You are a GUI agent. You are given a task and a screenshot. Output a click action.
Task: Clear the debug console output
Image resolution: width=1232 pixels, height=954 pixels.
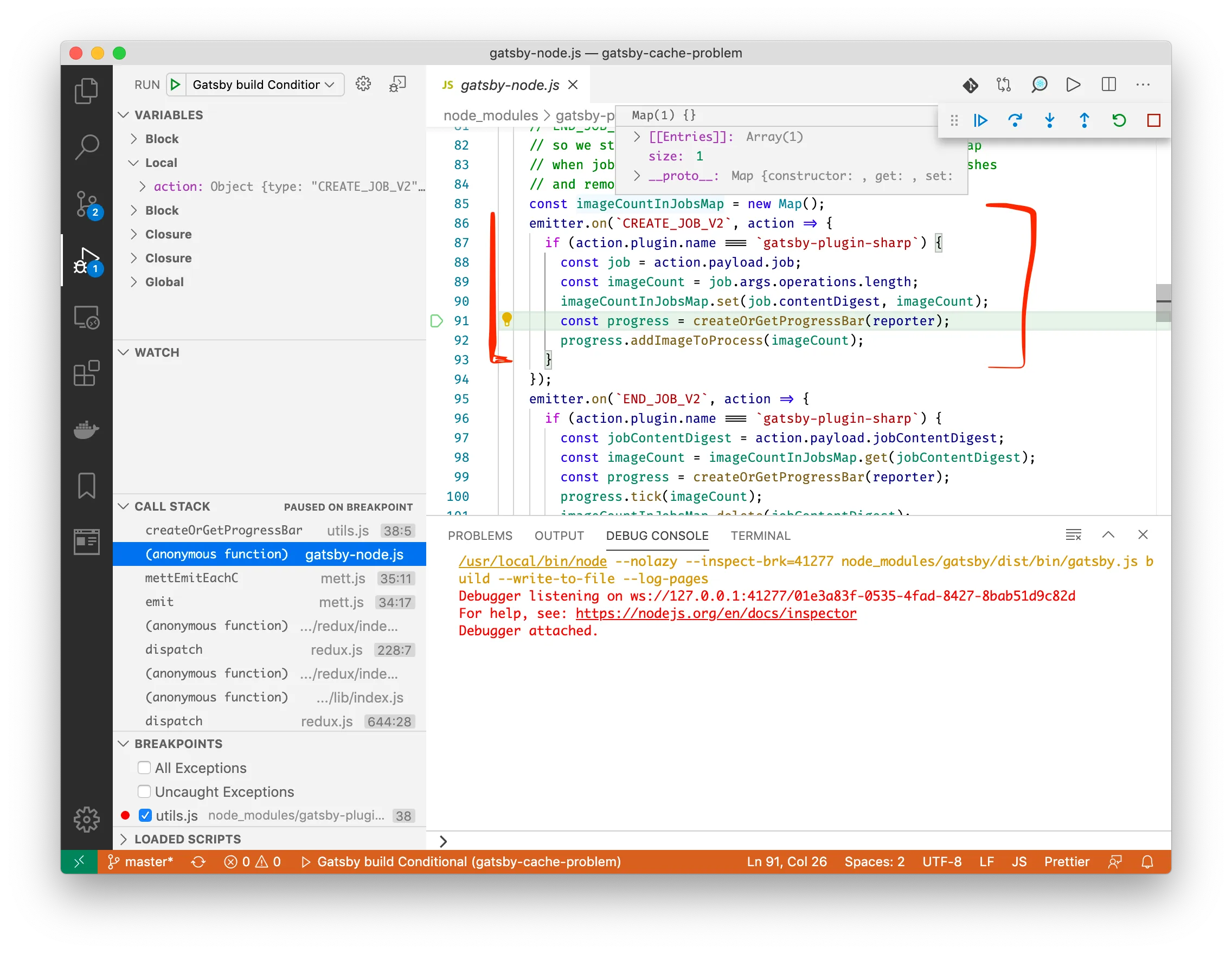pos(1074,534)
